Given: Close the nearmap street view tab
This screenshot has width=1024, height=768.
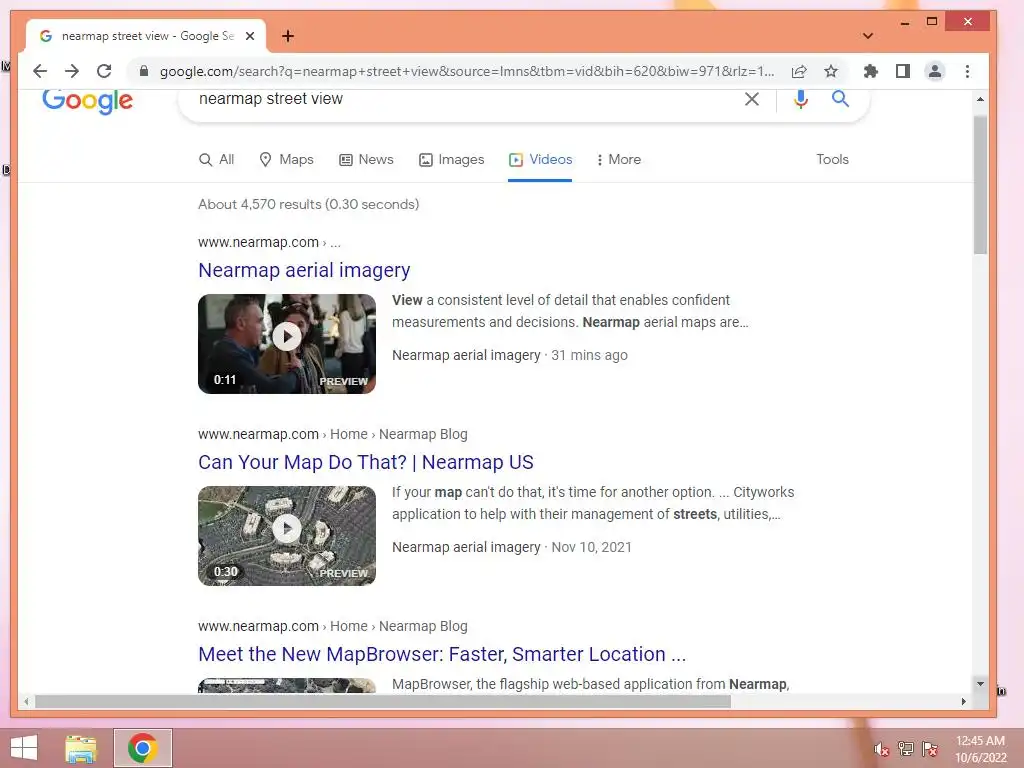Looking at the screenshot, I should pyautogui.click(x=249, y=36).
